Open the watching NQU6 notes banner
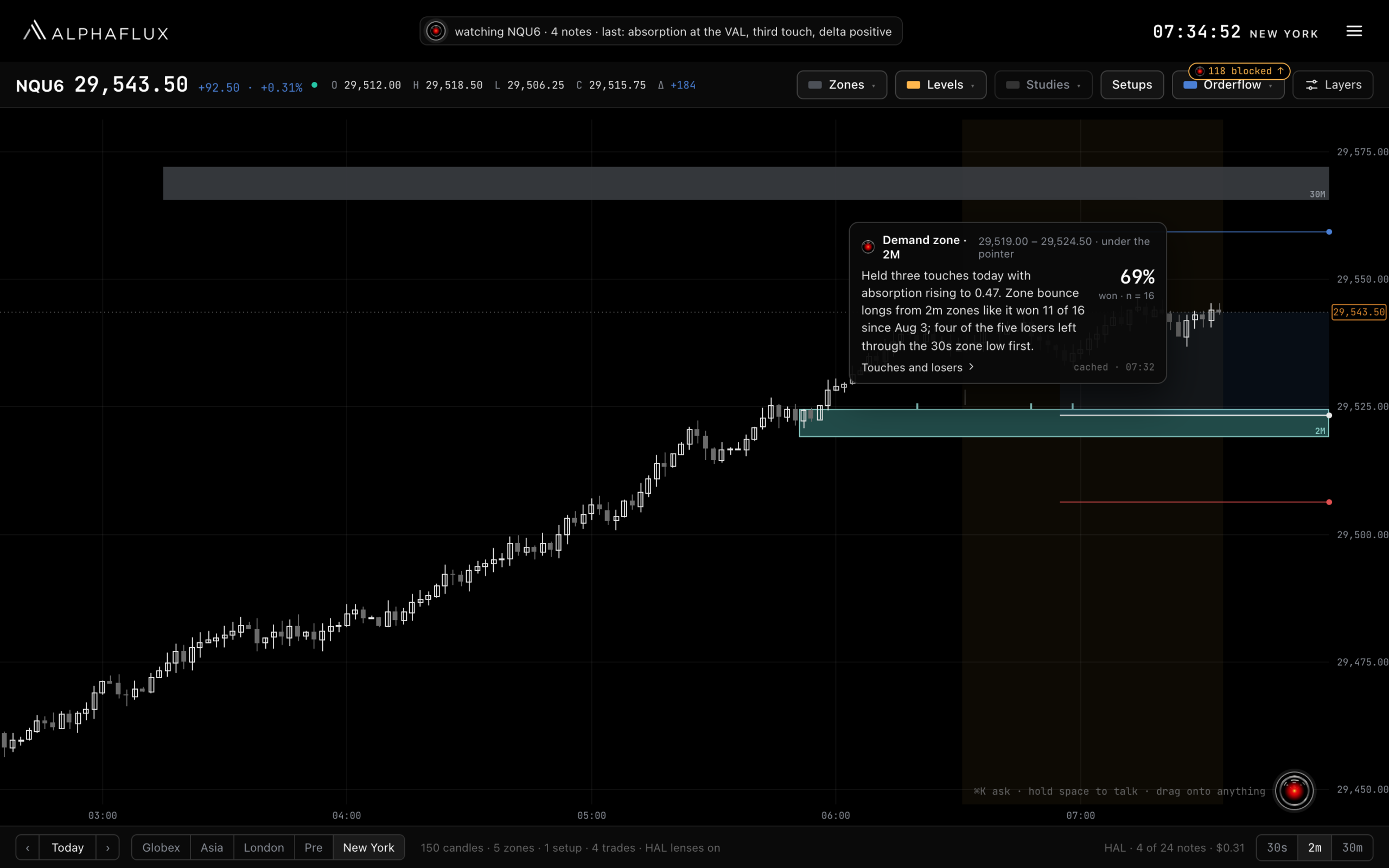Image resolution: width=1389 pixels, height=868 pixels. coord(661,31)
